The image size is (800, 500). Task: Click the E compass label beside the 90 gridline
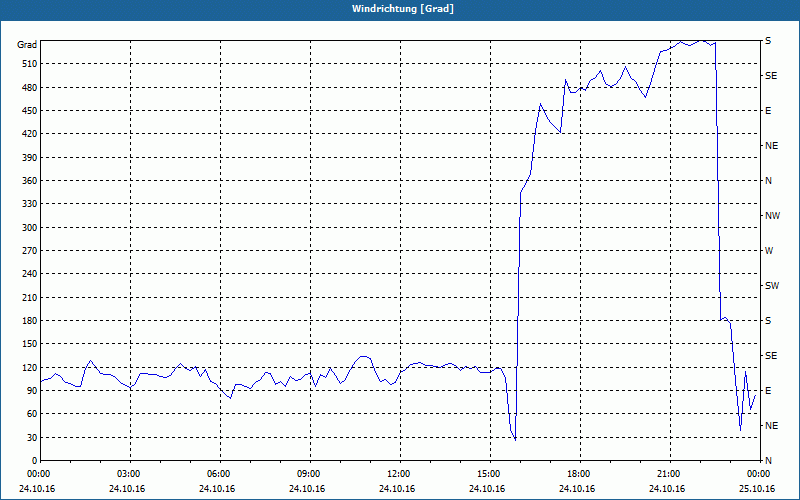point(768,391)
